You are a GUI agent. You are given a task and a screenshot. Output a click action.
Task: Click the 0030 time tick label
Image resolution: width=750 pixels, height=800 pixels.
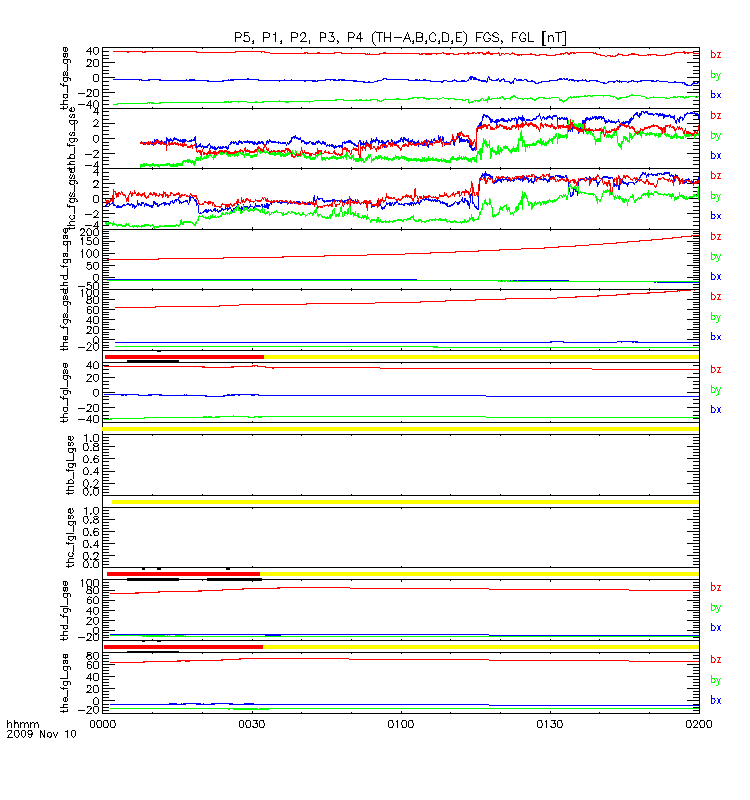tap(252, 724)
